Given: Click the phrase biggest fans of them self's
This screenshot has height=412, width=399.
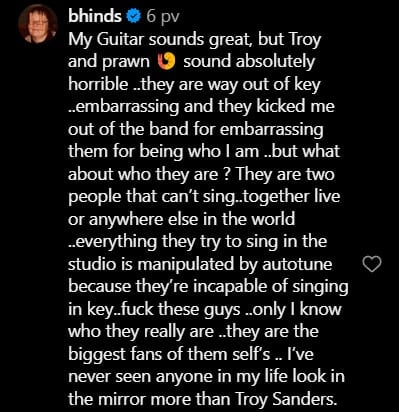Looking at the screenshot, I should point(169,354).
